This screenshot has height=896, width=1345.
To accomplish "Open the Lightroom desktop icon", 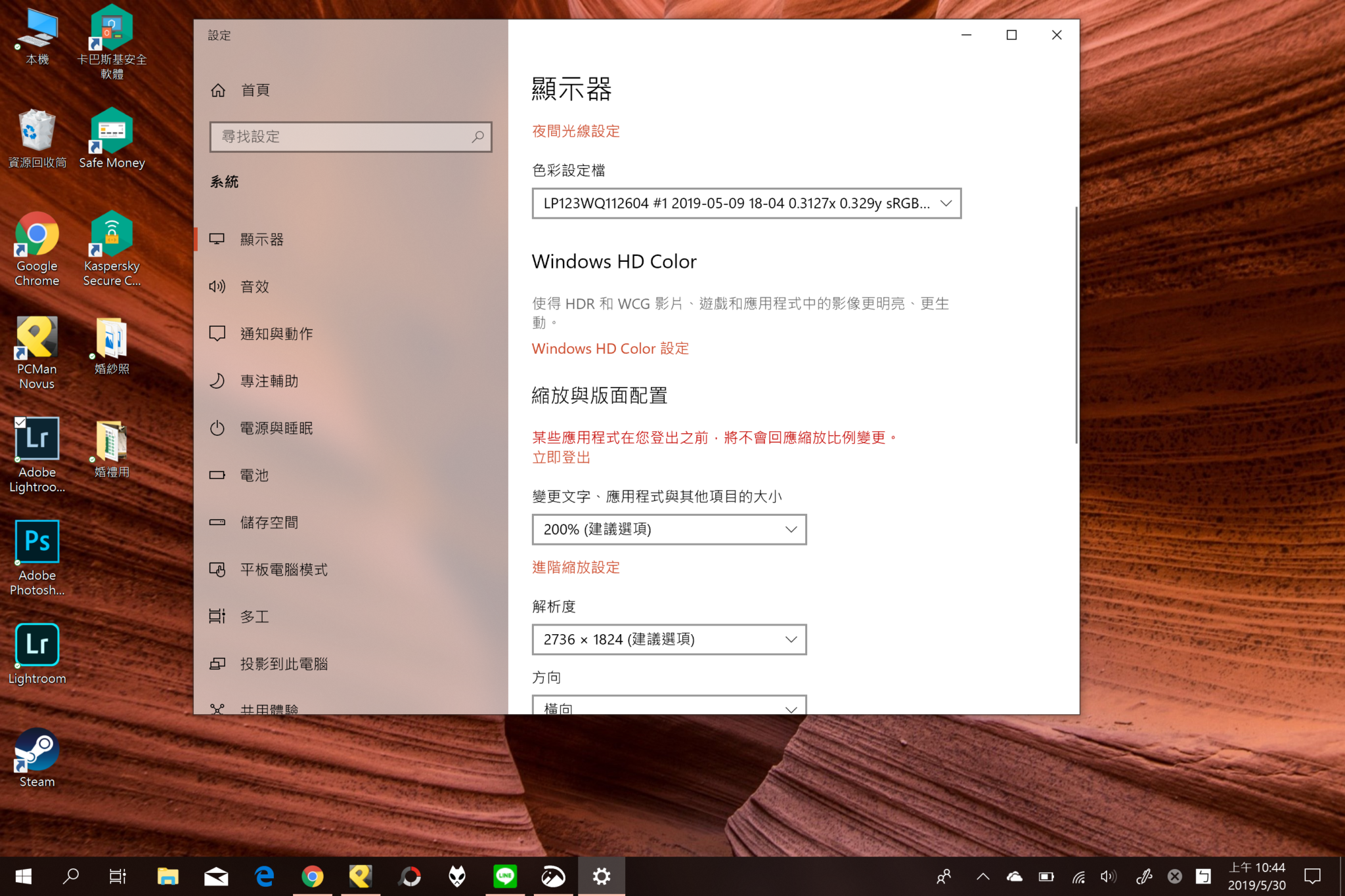I will (37, 654).
